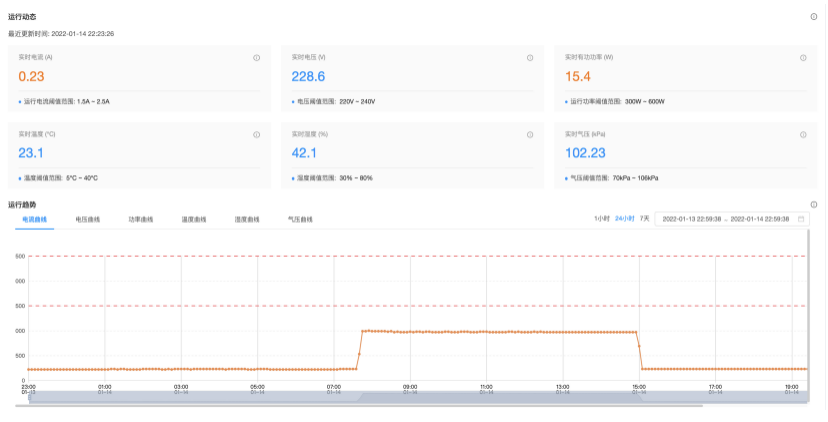
Task: Click the temperature value 23.1
Action: [x=31, y=153]
